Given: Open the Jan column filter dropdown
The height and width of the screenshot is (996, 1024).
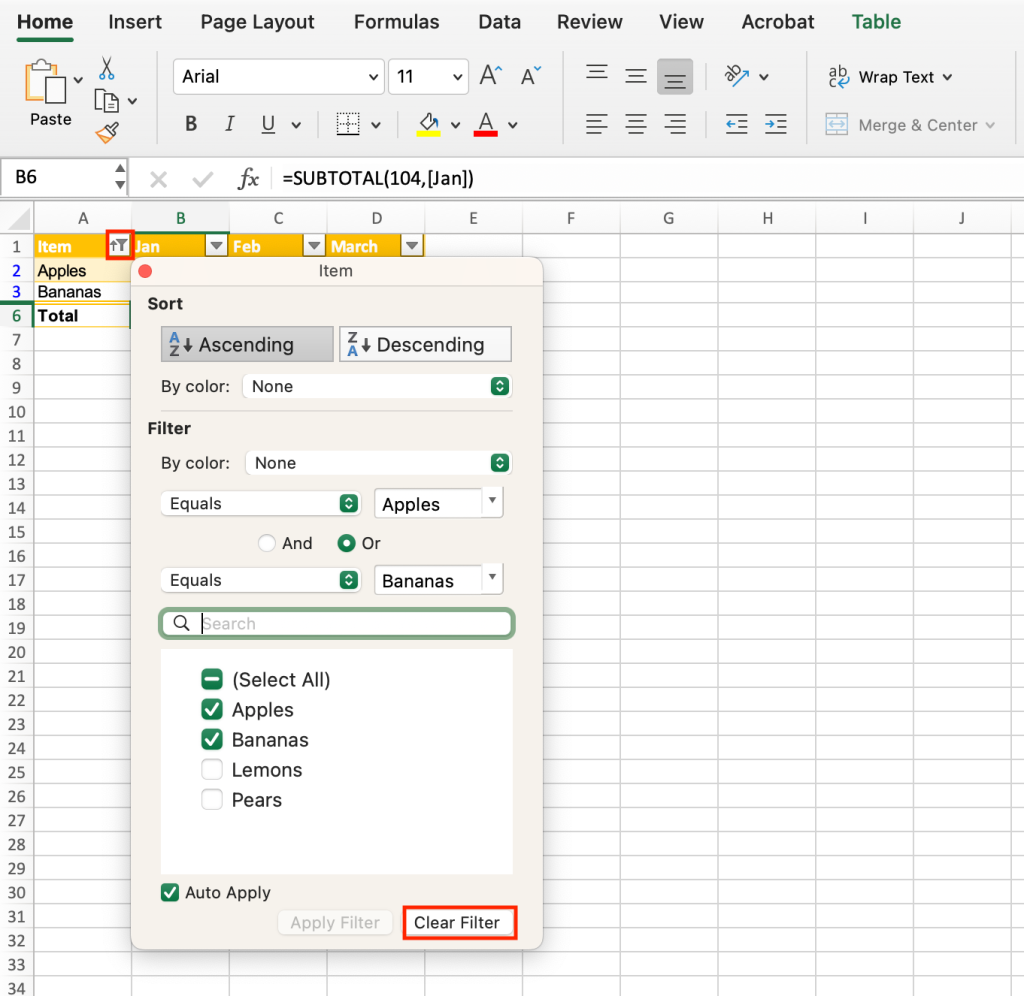Looking at the screenshot, I should pos(216,246).
